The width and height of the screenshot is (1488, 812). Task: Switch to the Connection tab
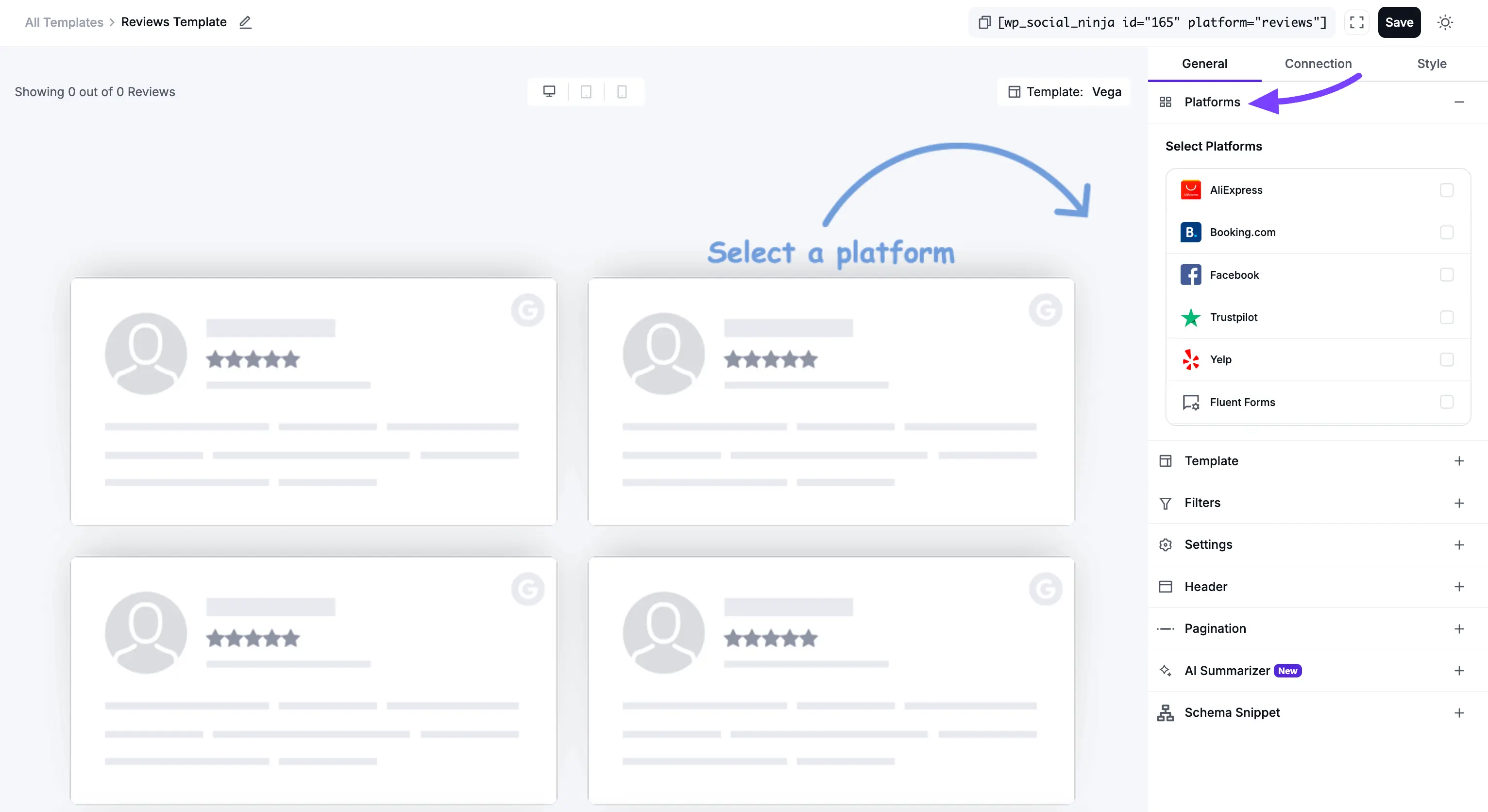click(x=1318, y=64)
